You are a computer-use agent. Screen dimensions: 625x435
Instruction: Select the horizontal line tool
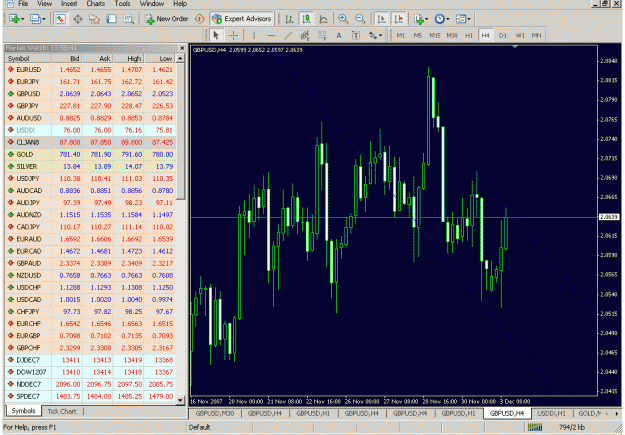click(x=271, y=35)
